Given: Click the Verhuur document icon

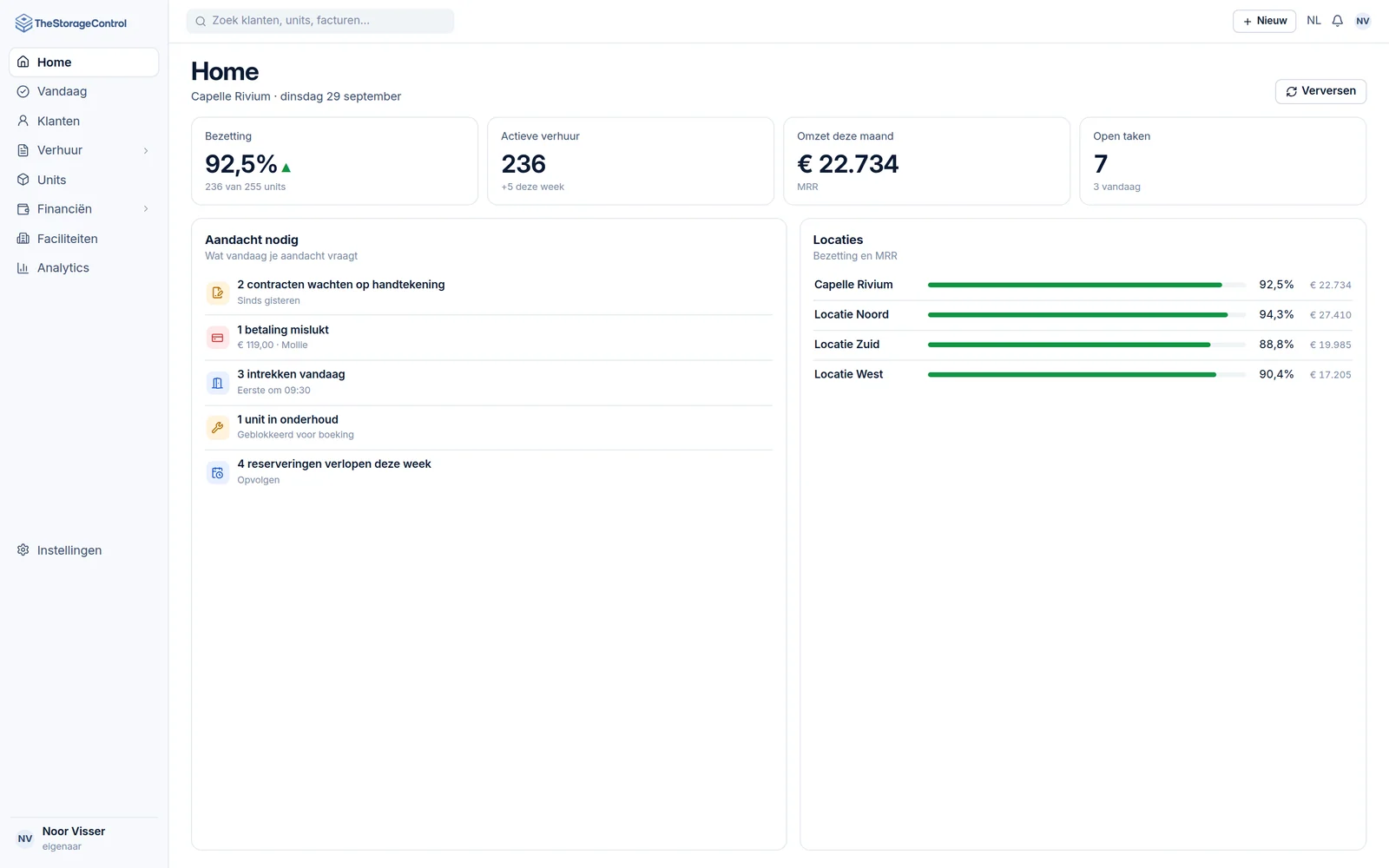Looking at the screenshot, I should [23, 150].
